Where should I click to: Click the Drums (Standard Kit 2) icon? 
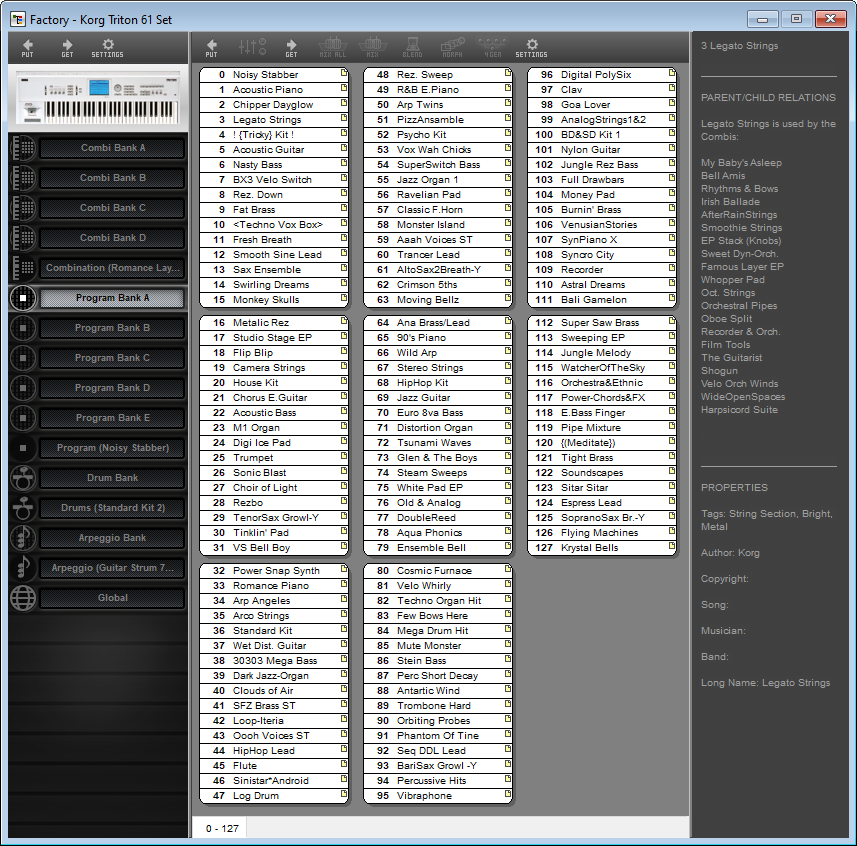coord(22,508)
